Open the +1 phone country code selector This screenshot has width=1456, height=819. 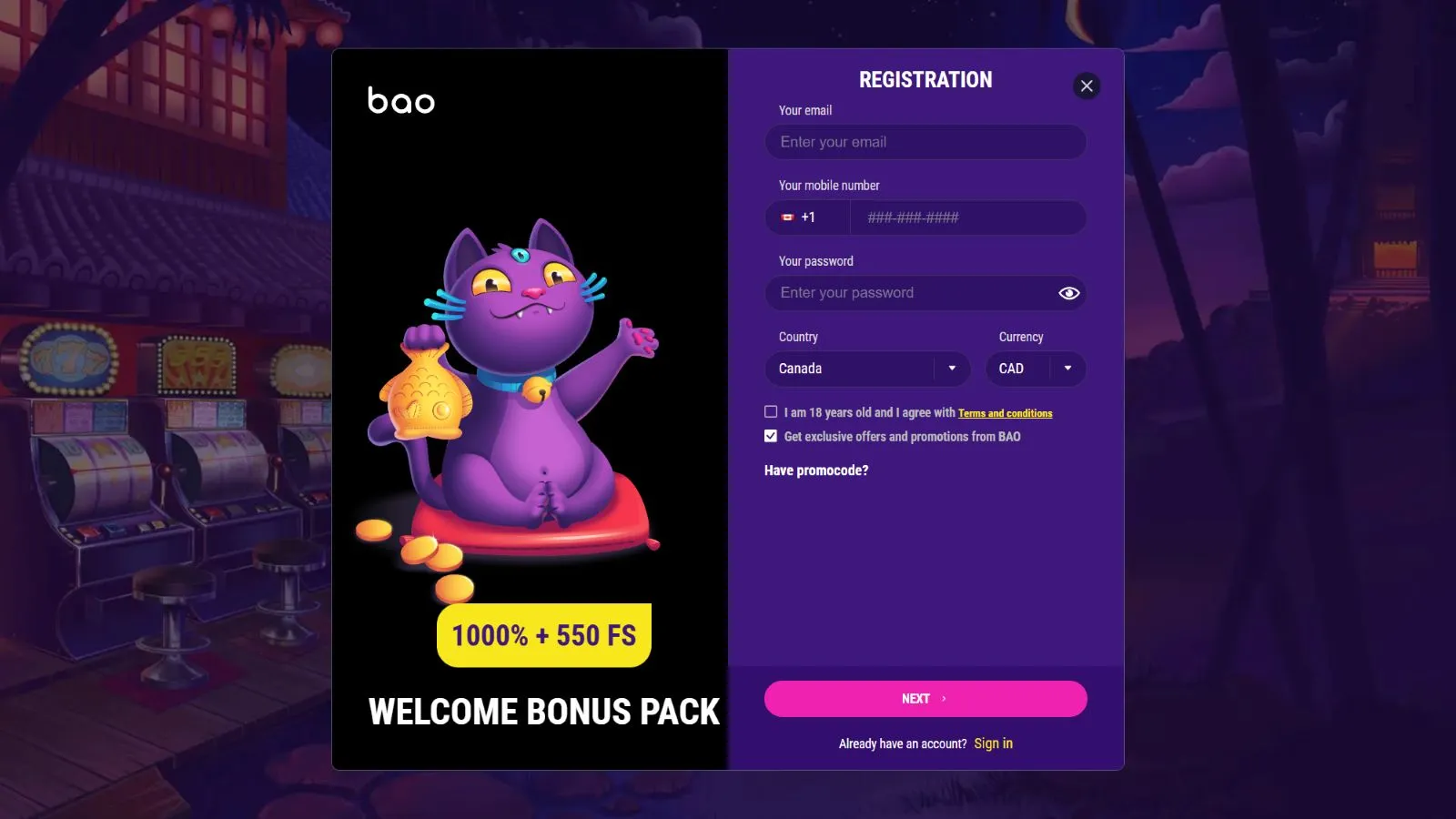click(x=807, y=217)
